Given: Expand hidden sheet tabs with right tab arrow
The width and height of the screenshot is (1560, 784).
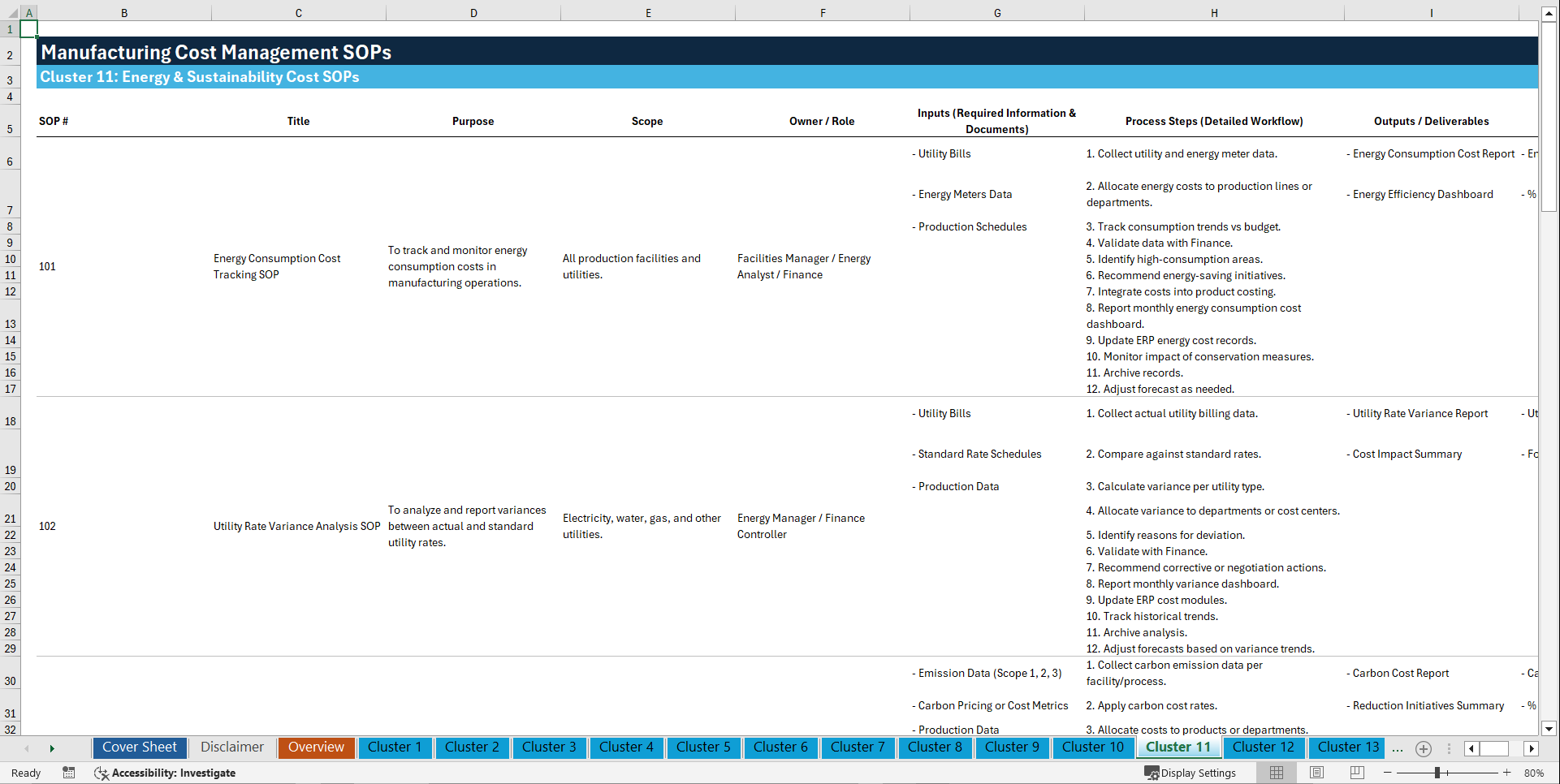Looking at the screenshot, I should tap(1532, 749).
